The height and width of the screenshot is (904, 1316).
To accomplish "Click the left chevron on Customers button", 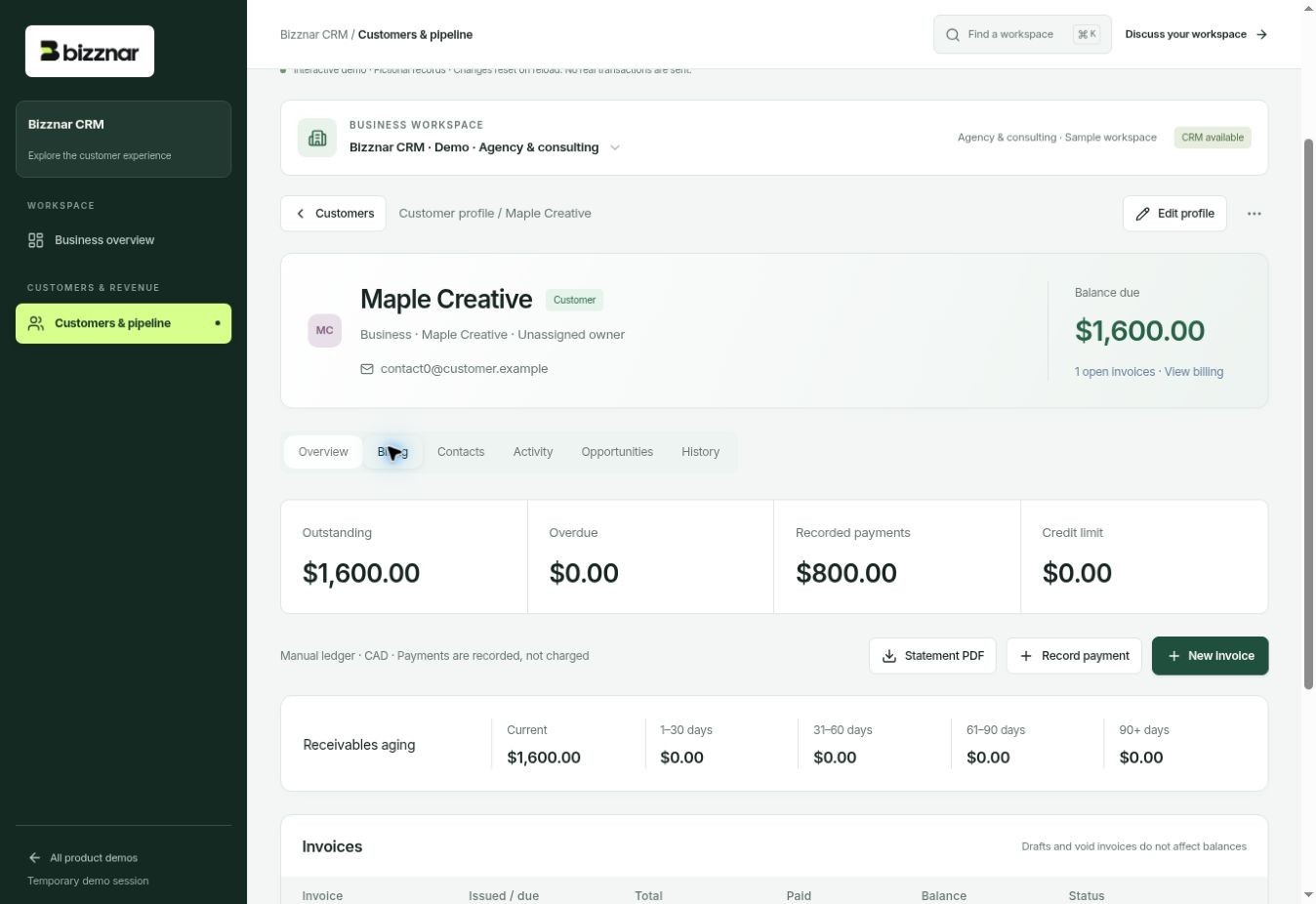I will [x=301, y=214].
